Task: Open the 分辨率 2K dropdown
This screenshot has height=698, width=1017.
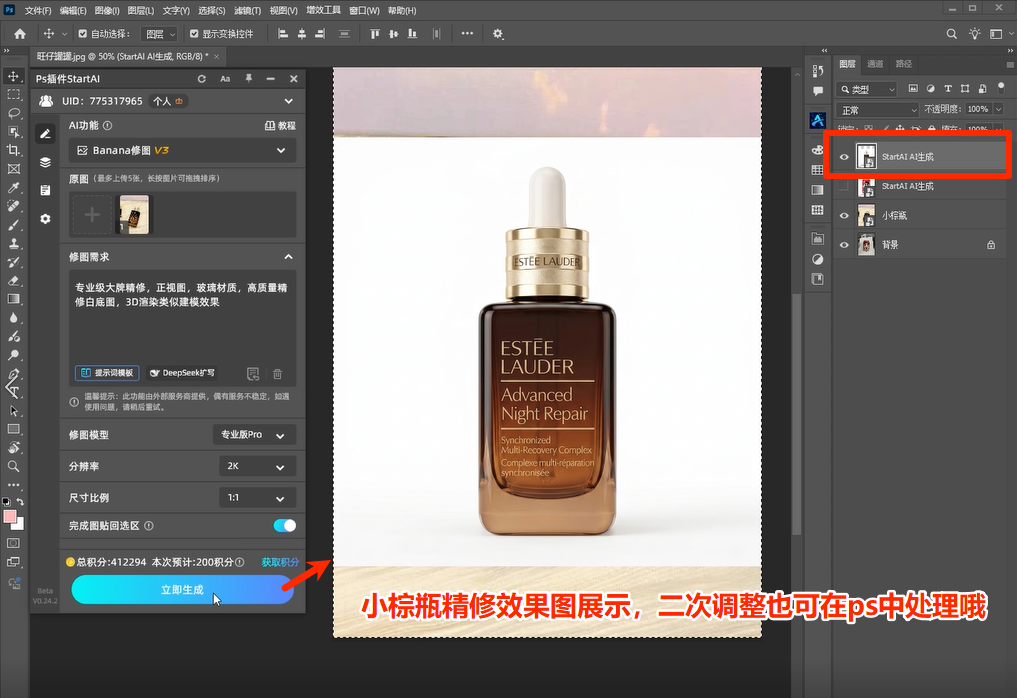Action: click(x=258, y=466)
